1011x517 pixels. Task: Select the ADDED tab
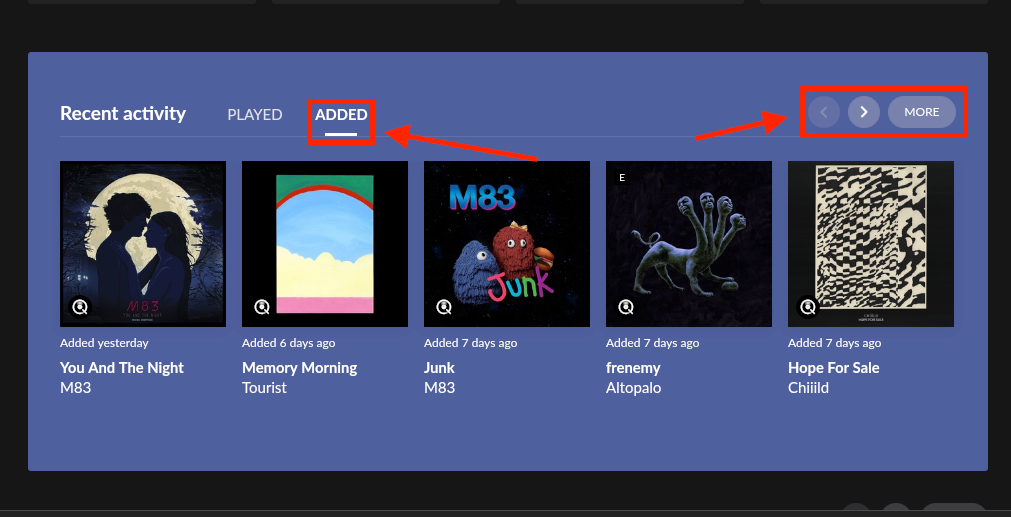pos(341,115)
